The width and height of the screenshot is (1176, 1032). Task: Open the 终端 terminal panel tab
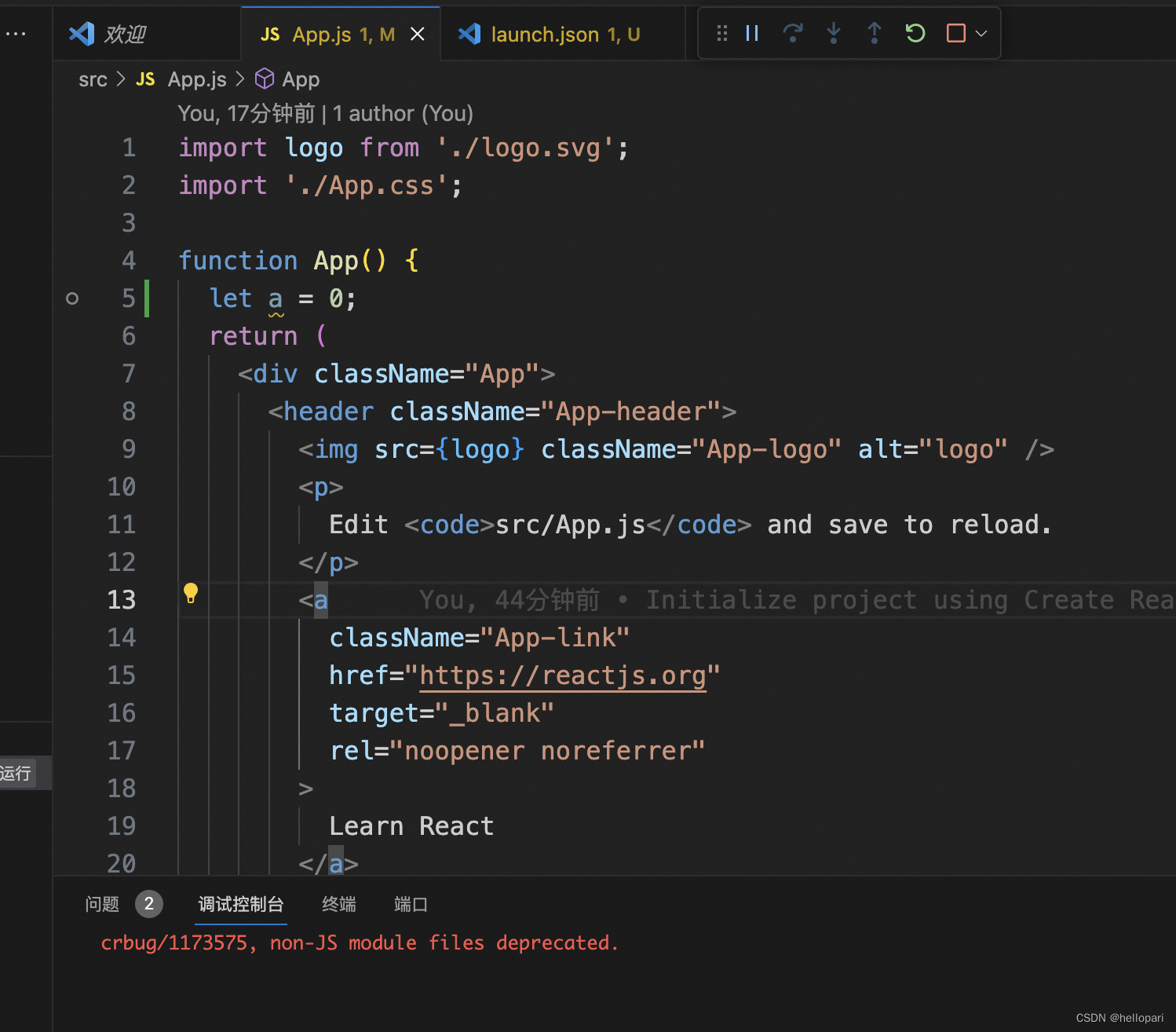click(339, 905)
